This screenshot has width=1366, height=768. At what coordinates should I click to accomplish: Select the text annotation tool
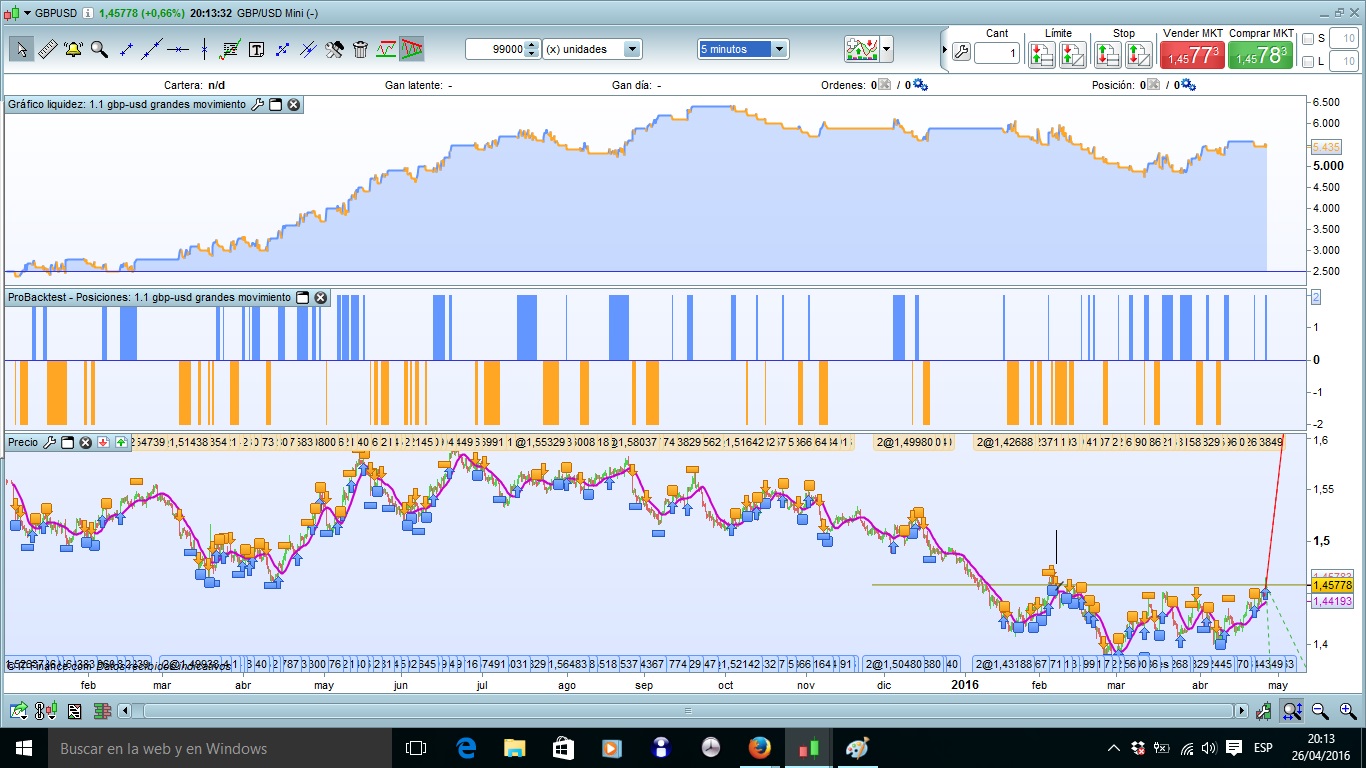(256, 49)
